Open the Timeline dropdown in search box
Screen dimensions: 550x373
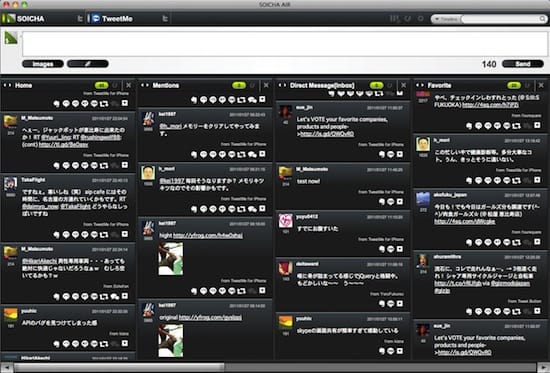coord(446,19)
